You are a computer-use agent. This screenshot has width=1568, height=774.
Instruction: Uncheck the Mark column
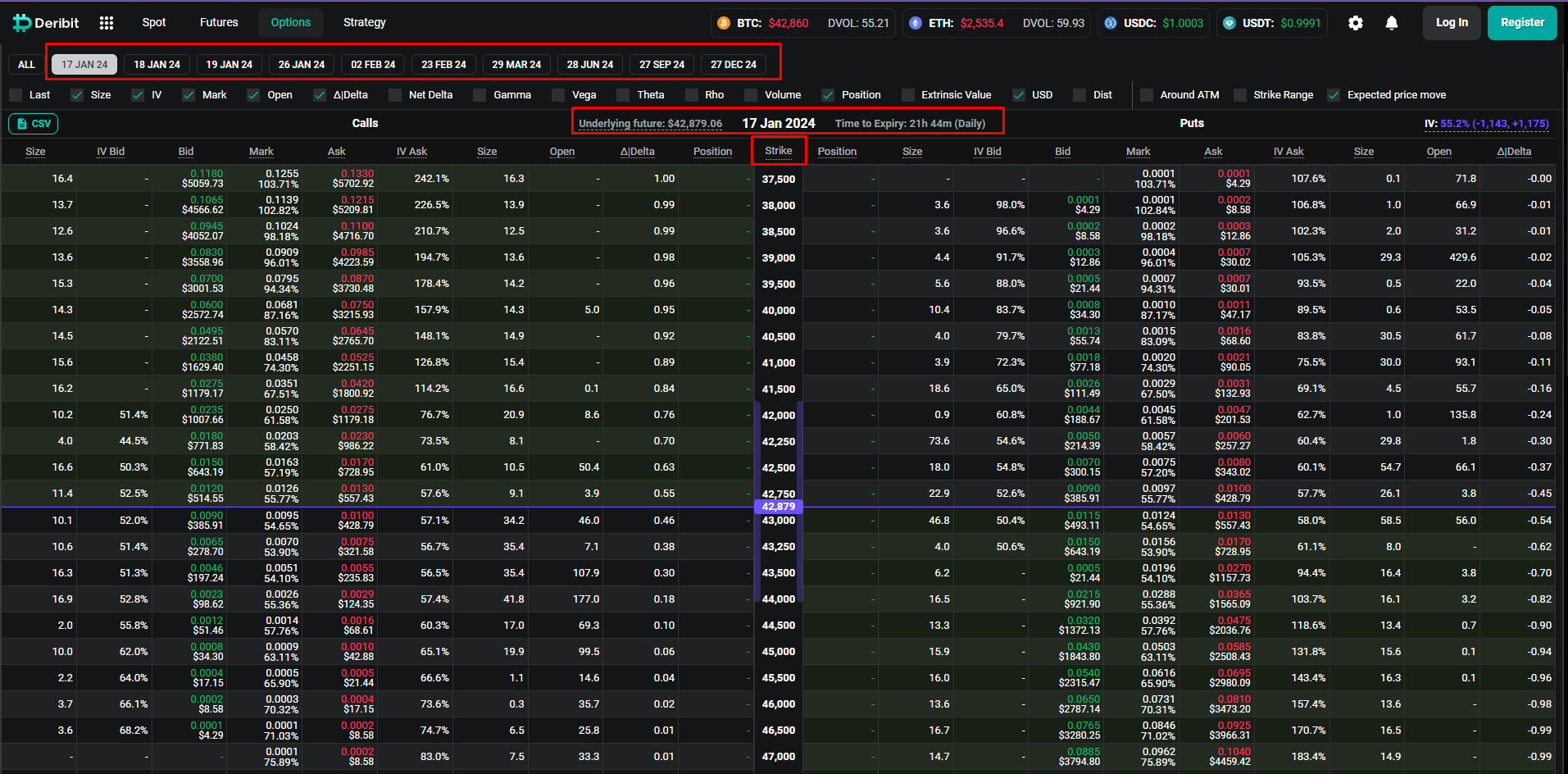189,95
